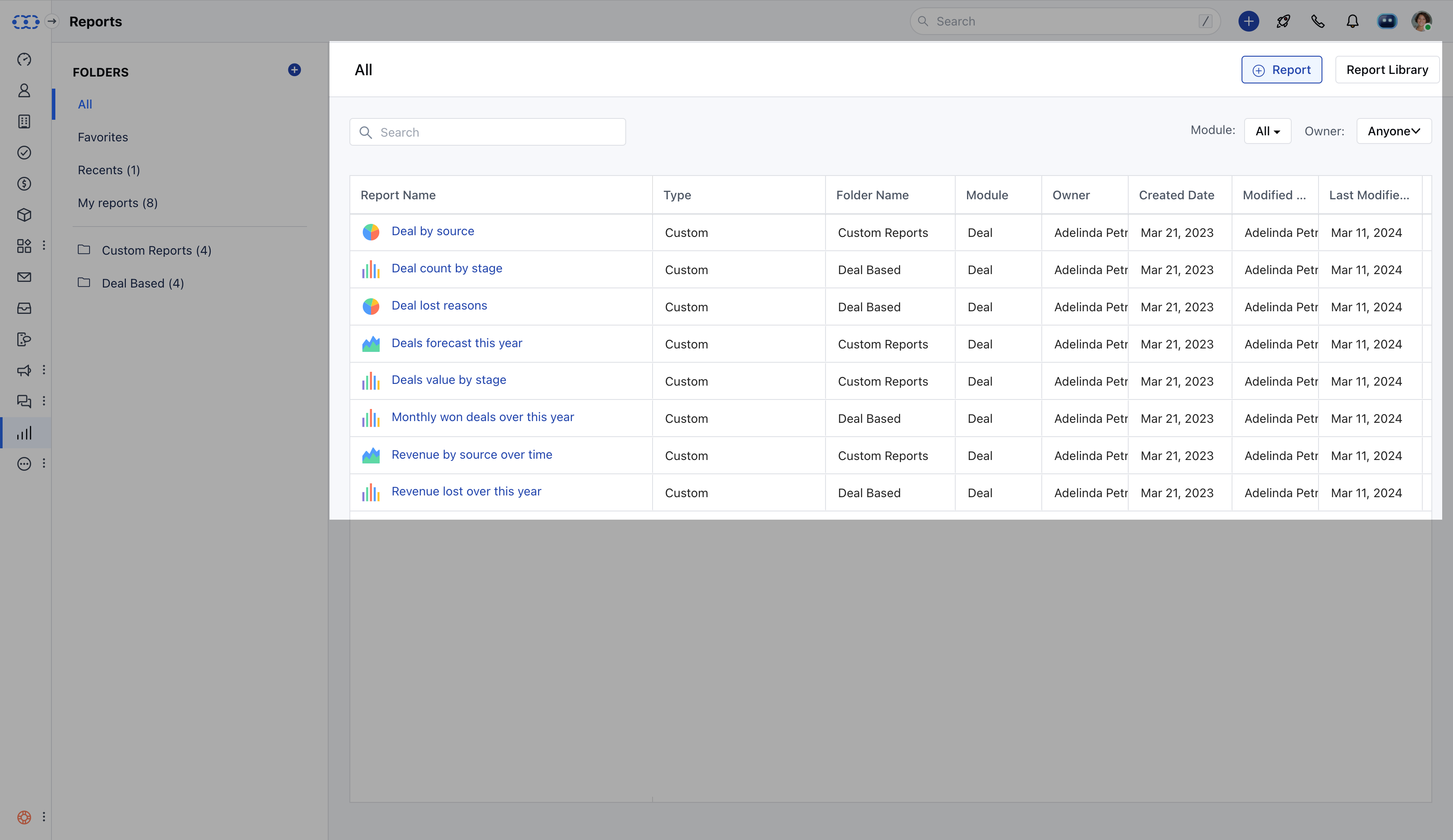Viewport: 1453px width, 840px height.
Task: Select the Reports bar chart sidebar icon
Action: pyautogui.click(x=24, y=433)
